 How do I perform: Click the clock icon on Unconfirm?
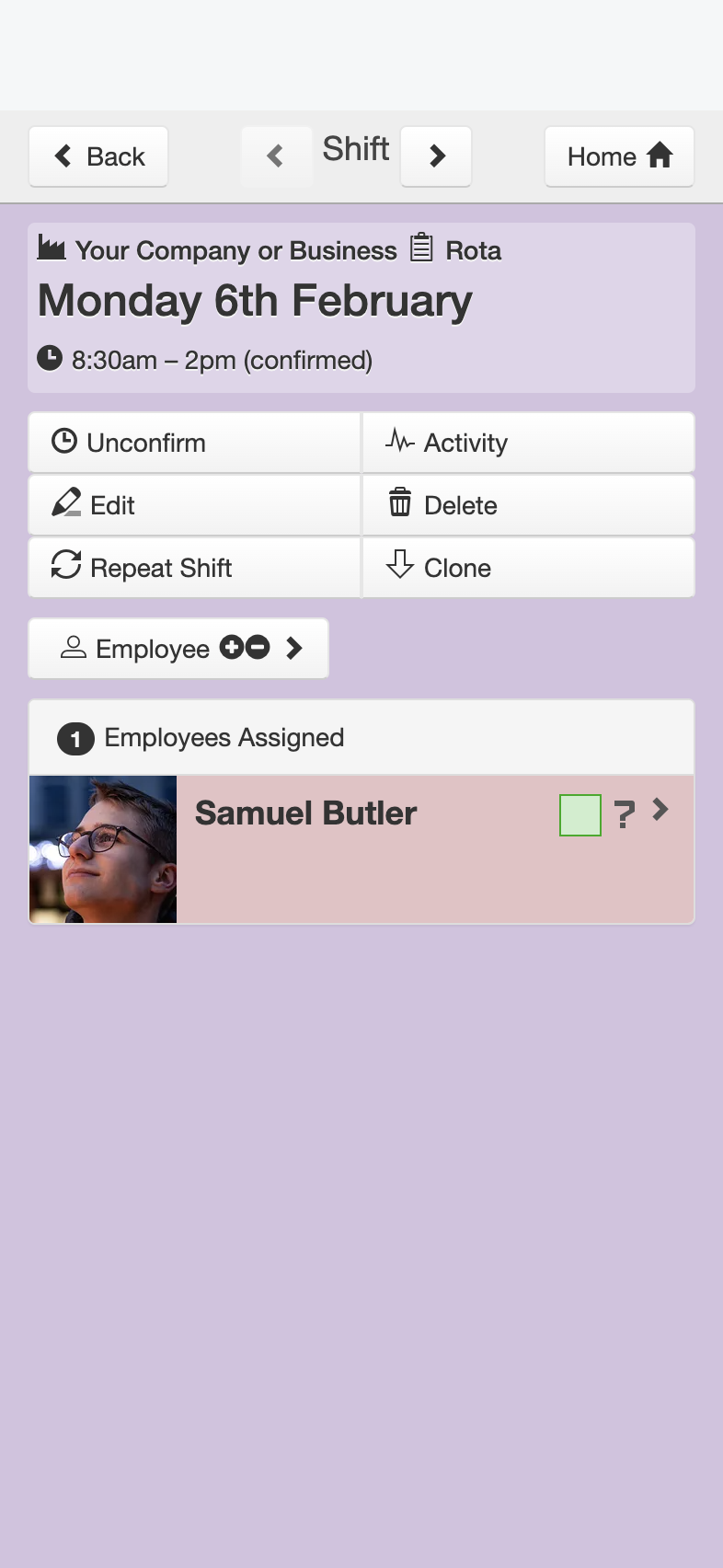click(x=63, y=442)
